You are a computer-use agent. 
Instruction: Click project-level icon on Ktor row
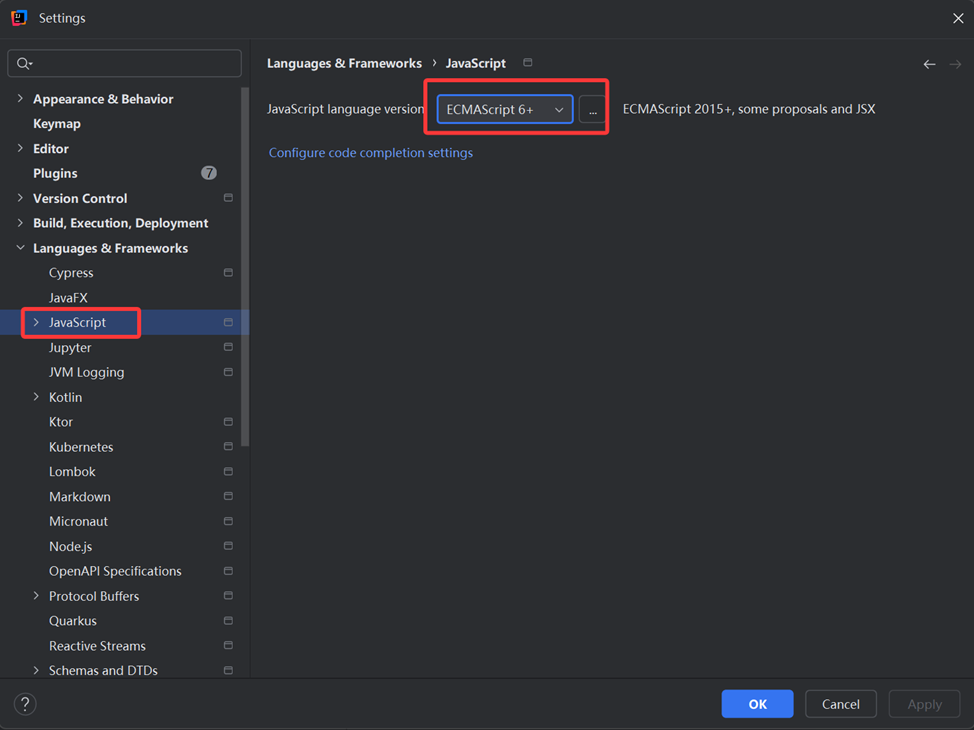coord(228,421)
